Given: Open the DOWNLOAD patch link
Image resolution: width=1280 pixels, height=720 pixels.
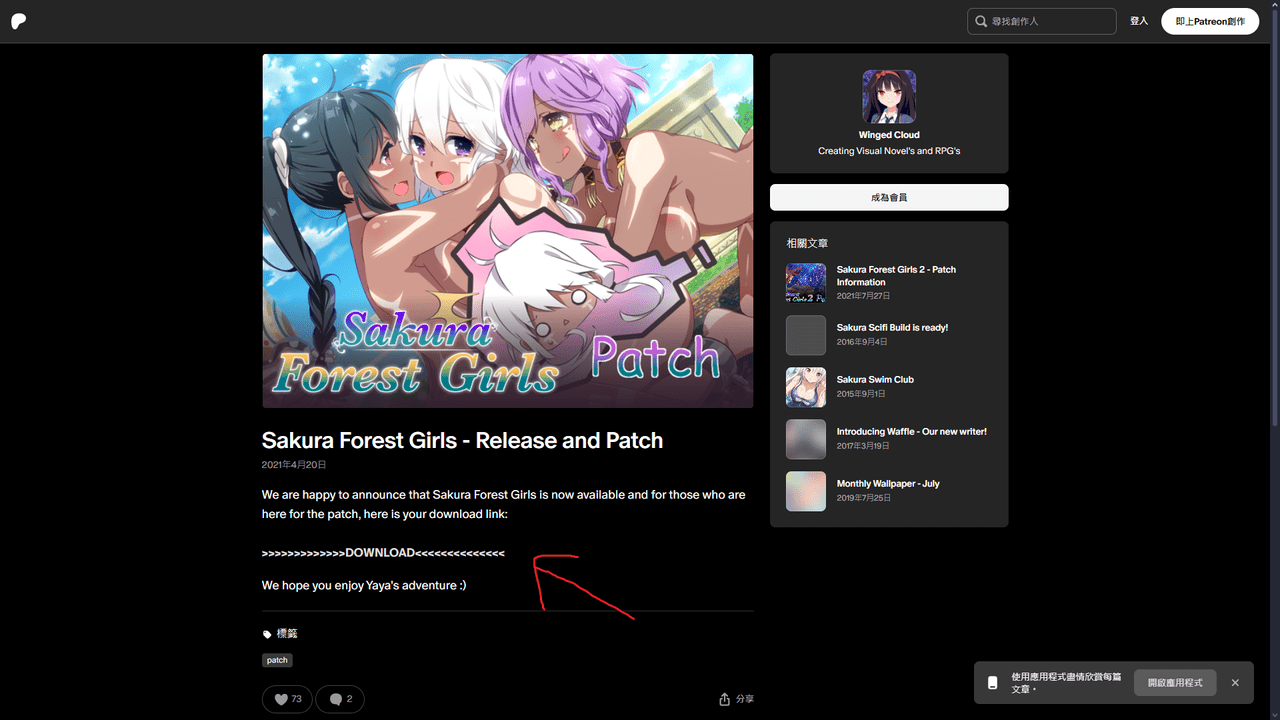Looking at the screenshot, I should coord(383,553).
